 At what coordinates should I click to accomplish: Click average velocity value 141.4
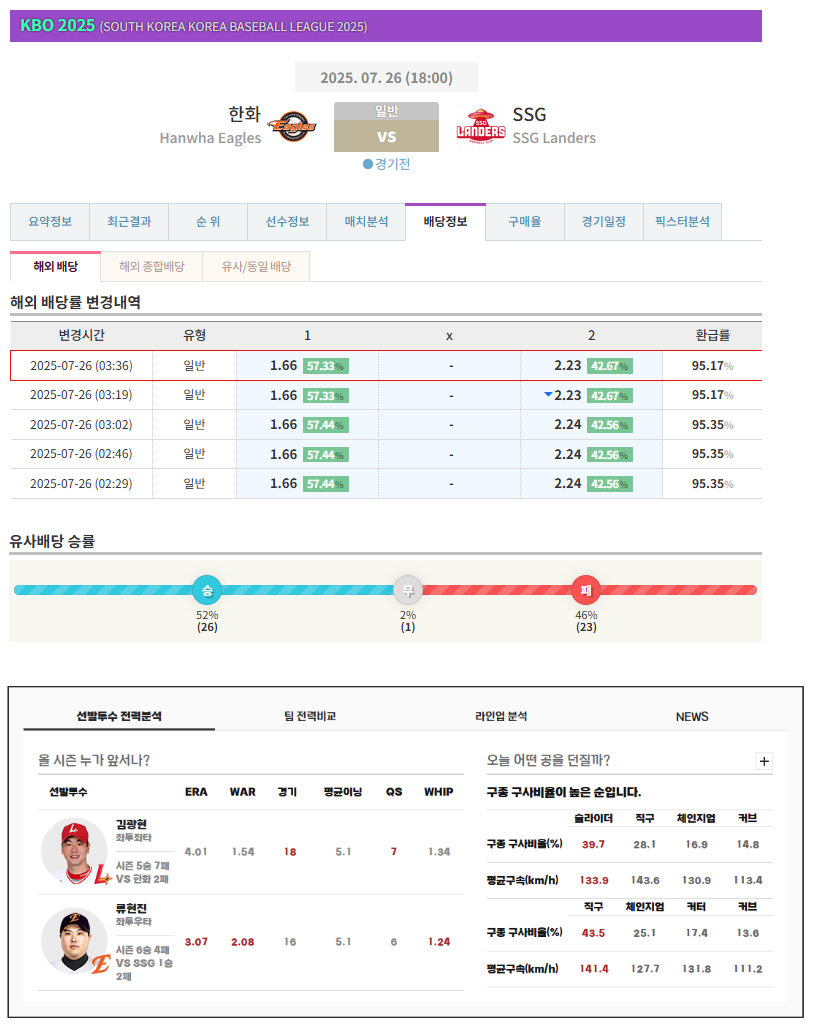594,969
